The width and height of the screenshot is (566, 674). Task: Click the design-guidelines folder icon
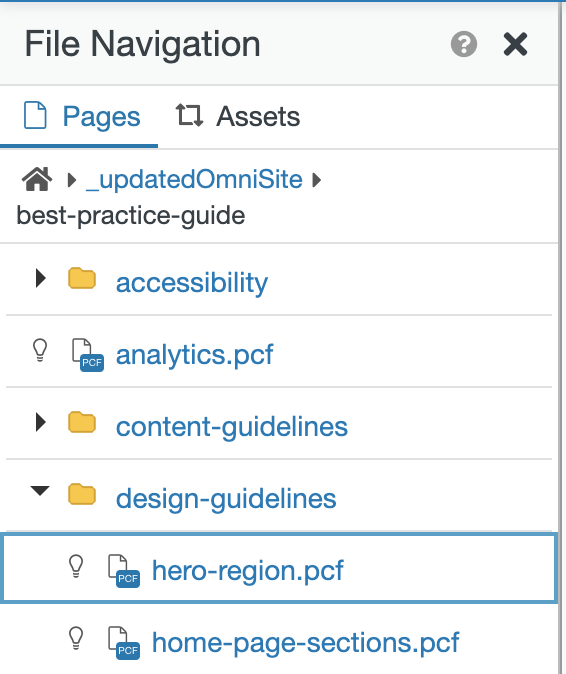[x=82, y=494]
